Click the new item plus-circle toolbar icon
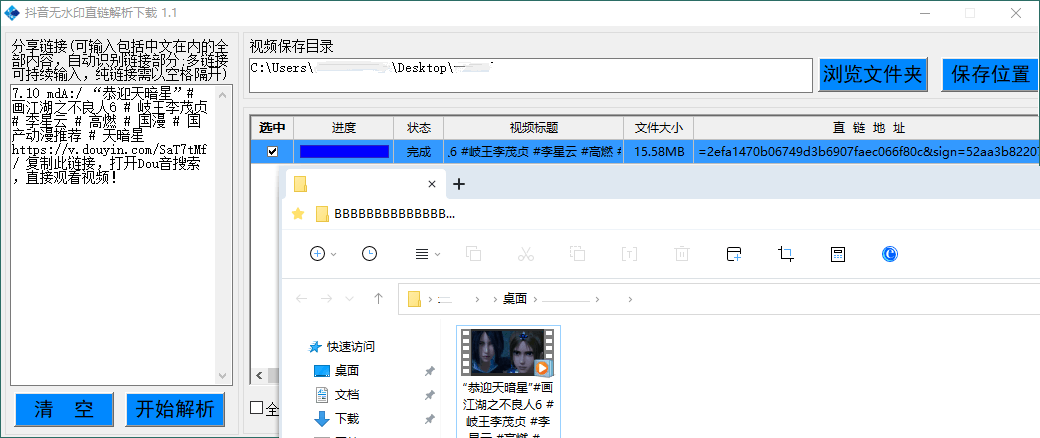1040x438 pixels. pyautogui.click(x=319, y=254)
